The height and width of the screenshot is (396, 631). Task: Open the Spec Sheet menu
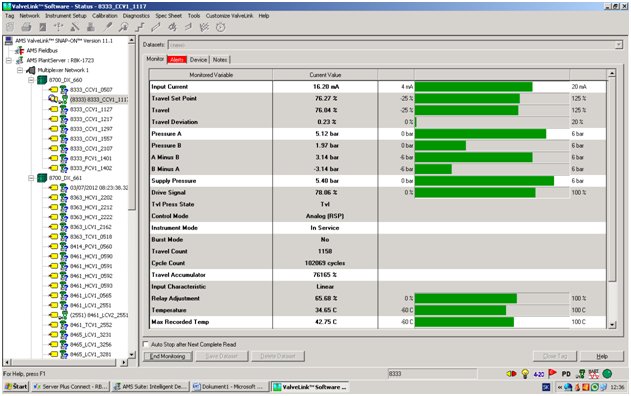pyautogui.click(x=169, y=16)
